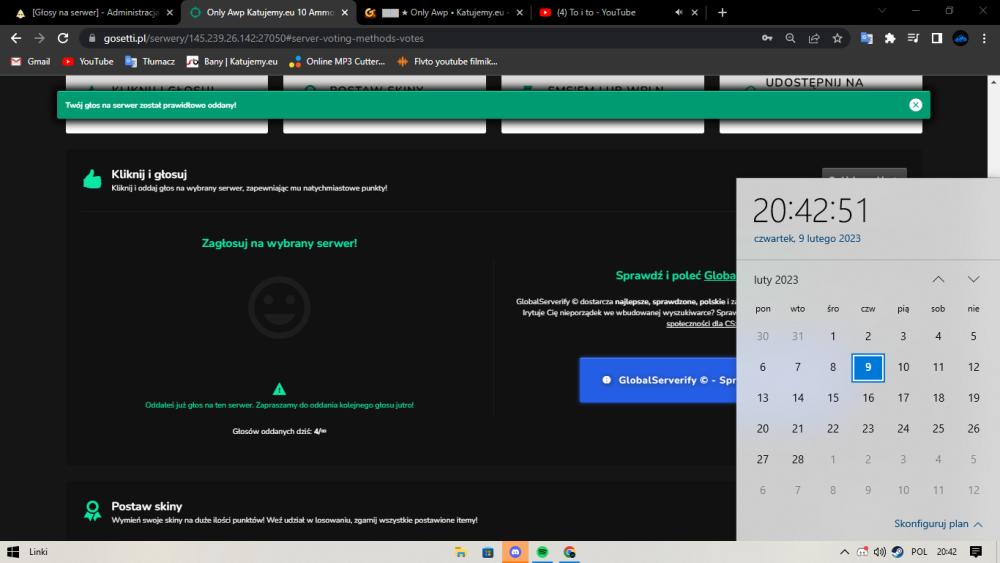Click the taskbar clock 20:42

(946, 552)
